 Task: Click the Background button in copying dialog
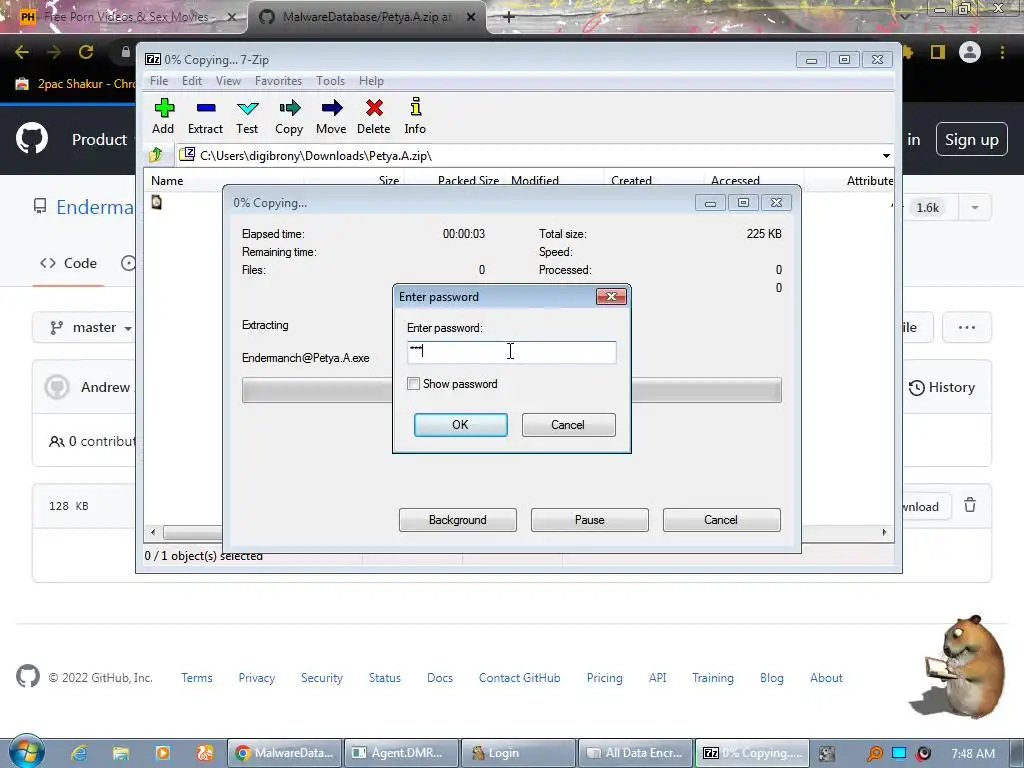[458, 520]
